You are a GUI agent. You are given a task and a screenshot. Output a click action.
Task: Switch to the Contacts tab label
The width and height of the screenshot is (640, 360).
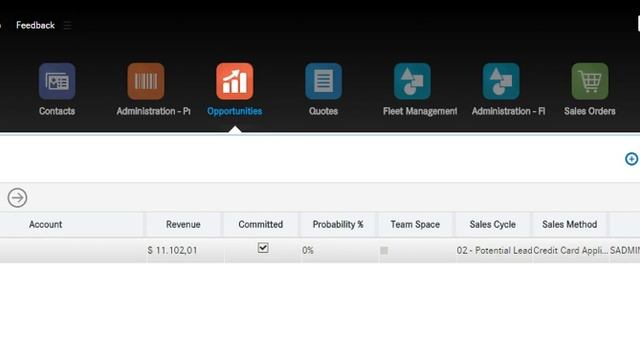click(57, 111)
